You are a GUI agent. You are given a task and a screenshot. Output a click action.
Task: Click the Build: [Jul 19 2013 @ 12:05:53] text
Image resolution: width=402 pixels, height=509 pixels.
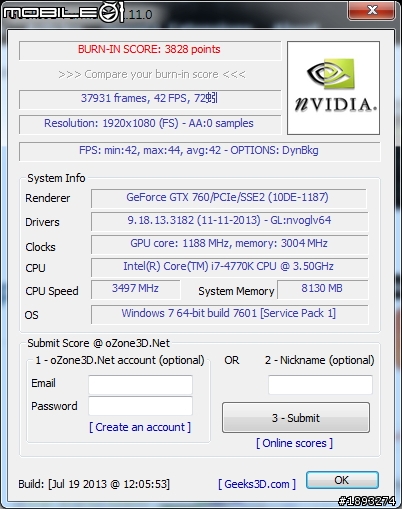click(x=94, y=484)
